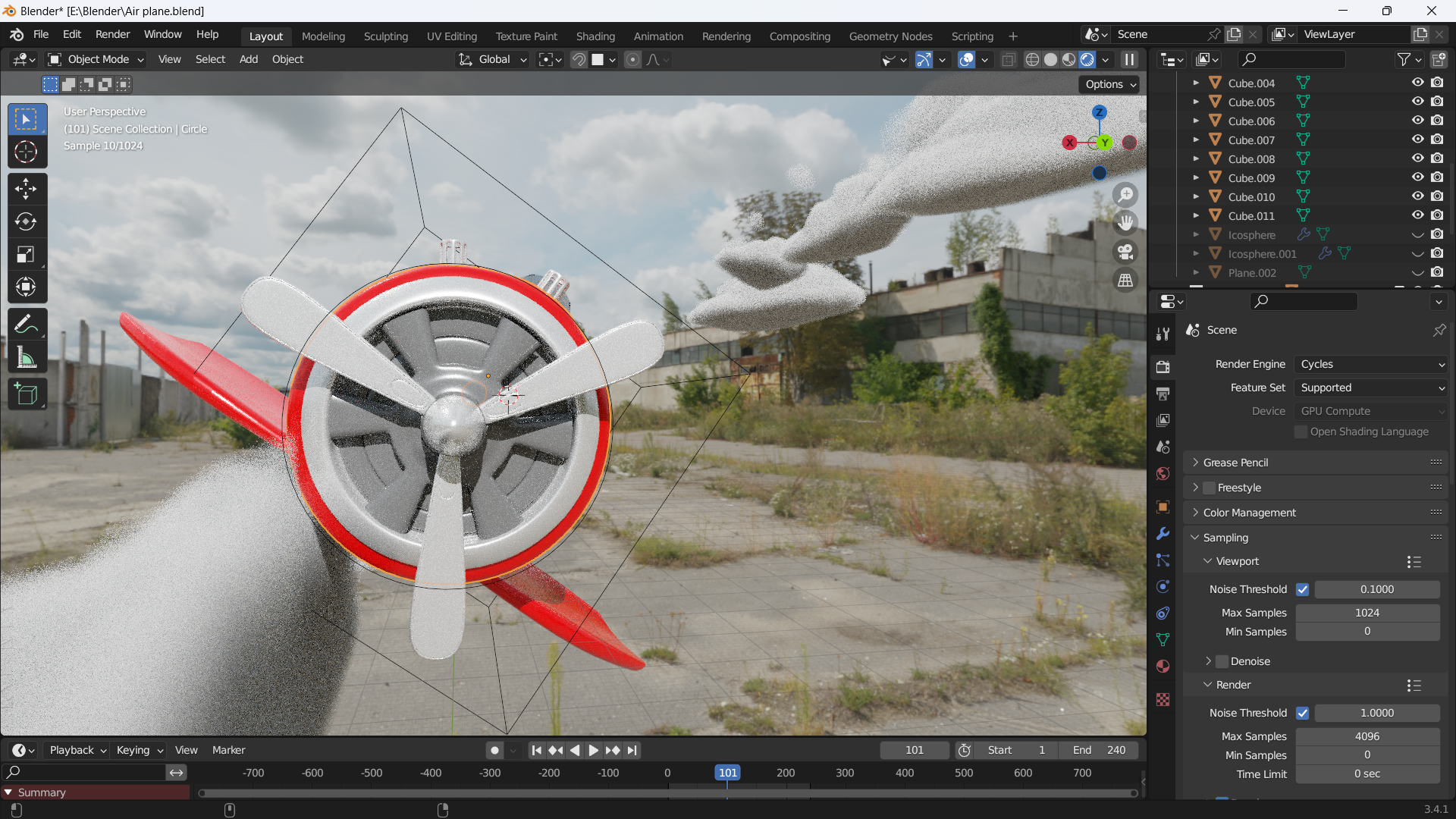Show Icosphere in viewport
Image resolution: width=1456 pixels, height=819 pixels.
click(x=1417, y=234)
